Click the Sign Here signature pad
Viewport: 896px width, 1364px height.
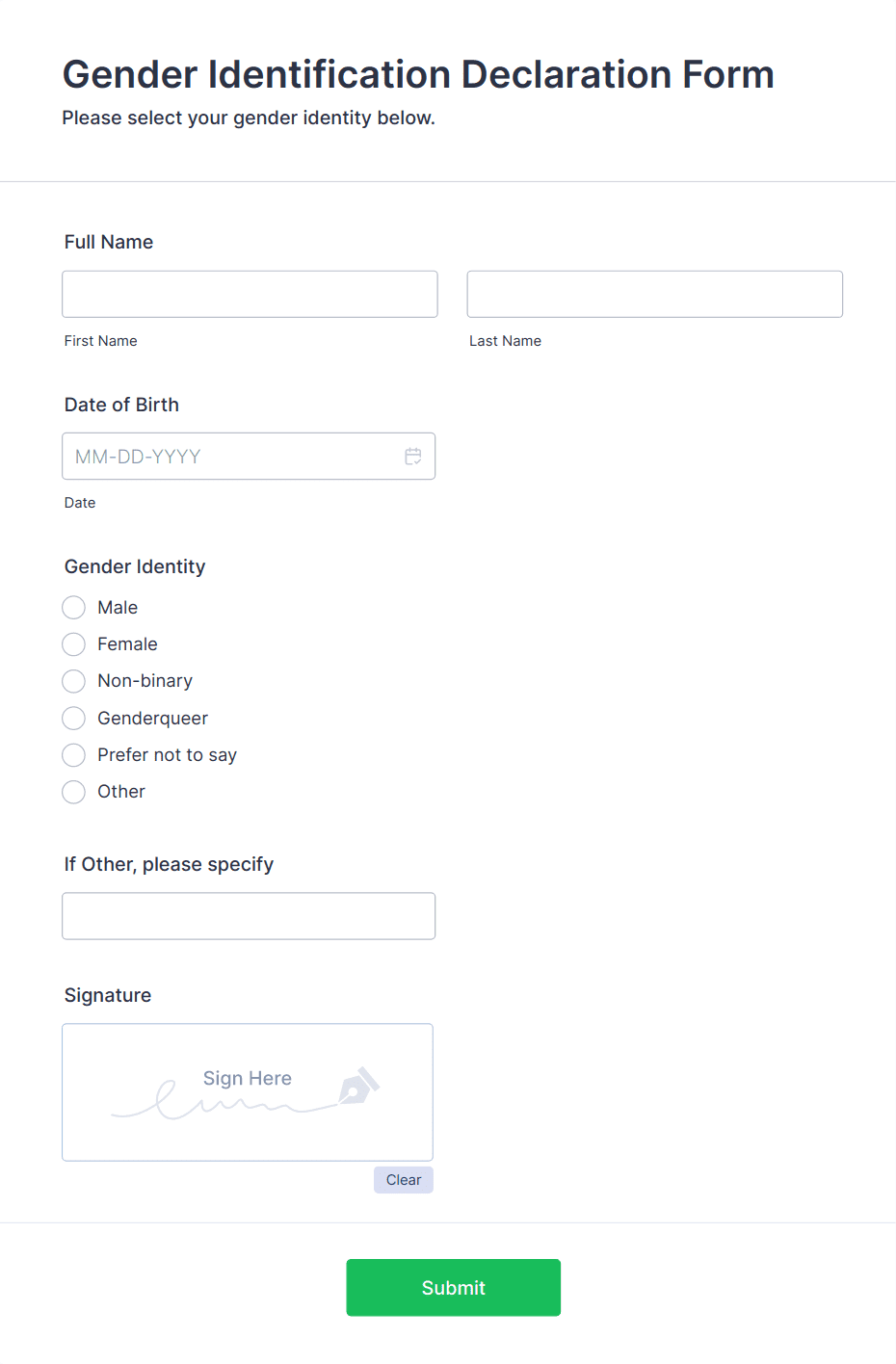click(247, 1092)
